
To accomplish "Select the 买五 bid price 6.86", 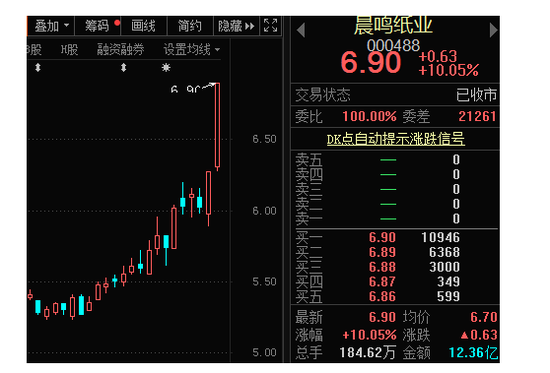I will tap(382, 297).
